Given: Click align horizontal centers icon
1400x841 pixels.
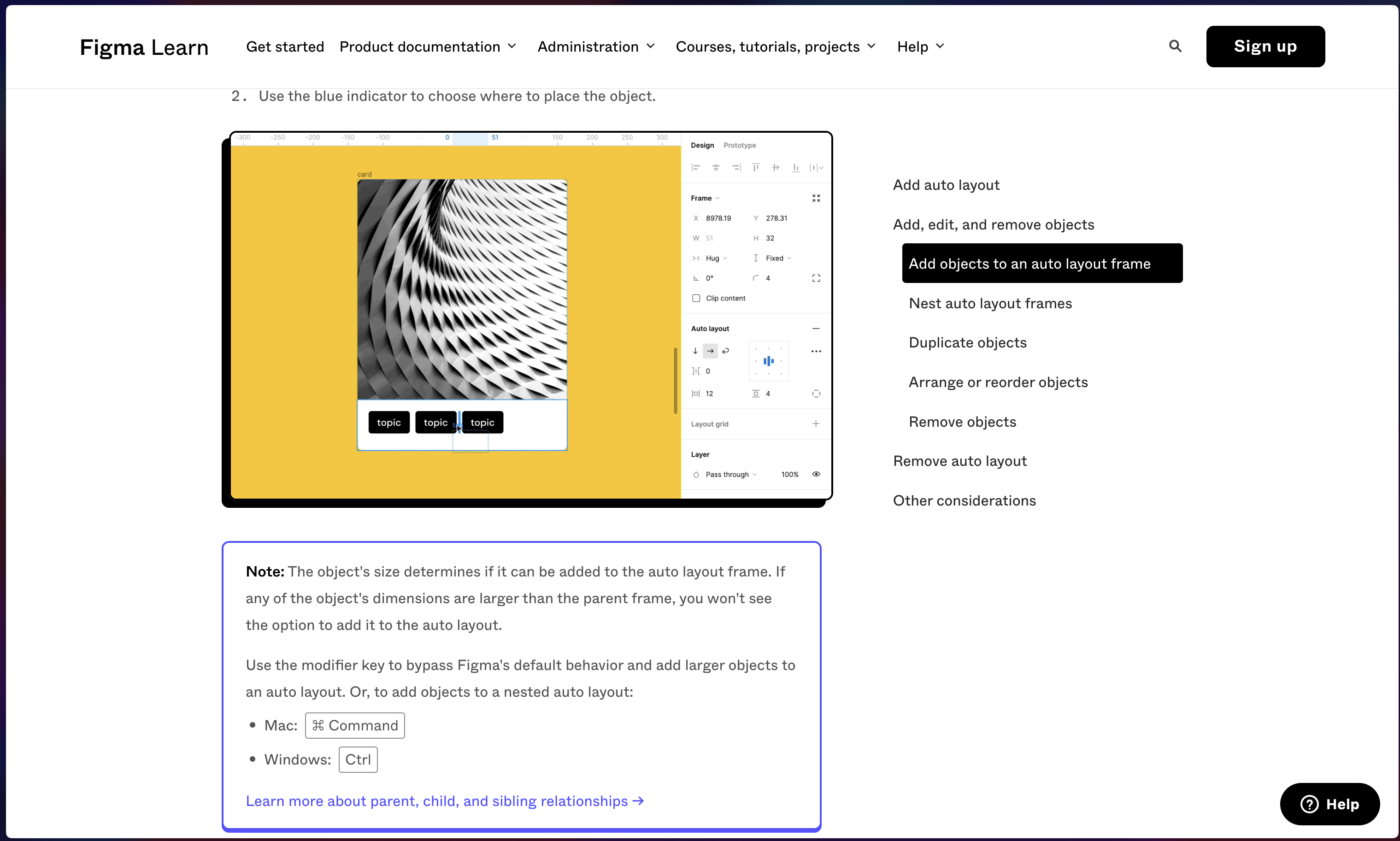Looking at the screenshot, I should click(716, 167).
